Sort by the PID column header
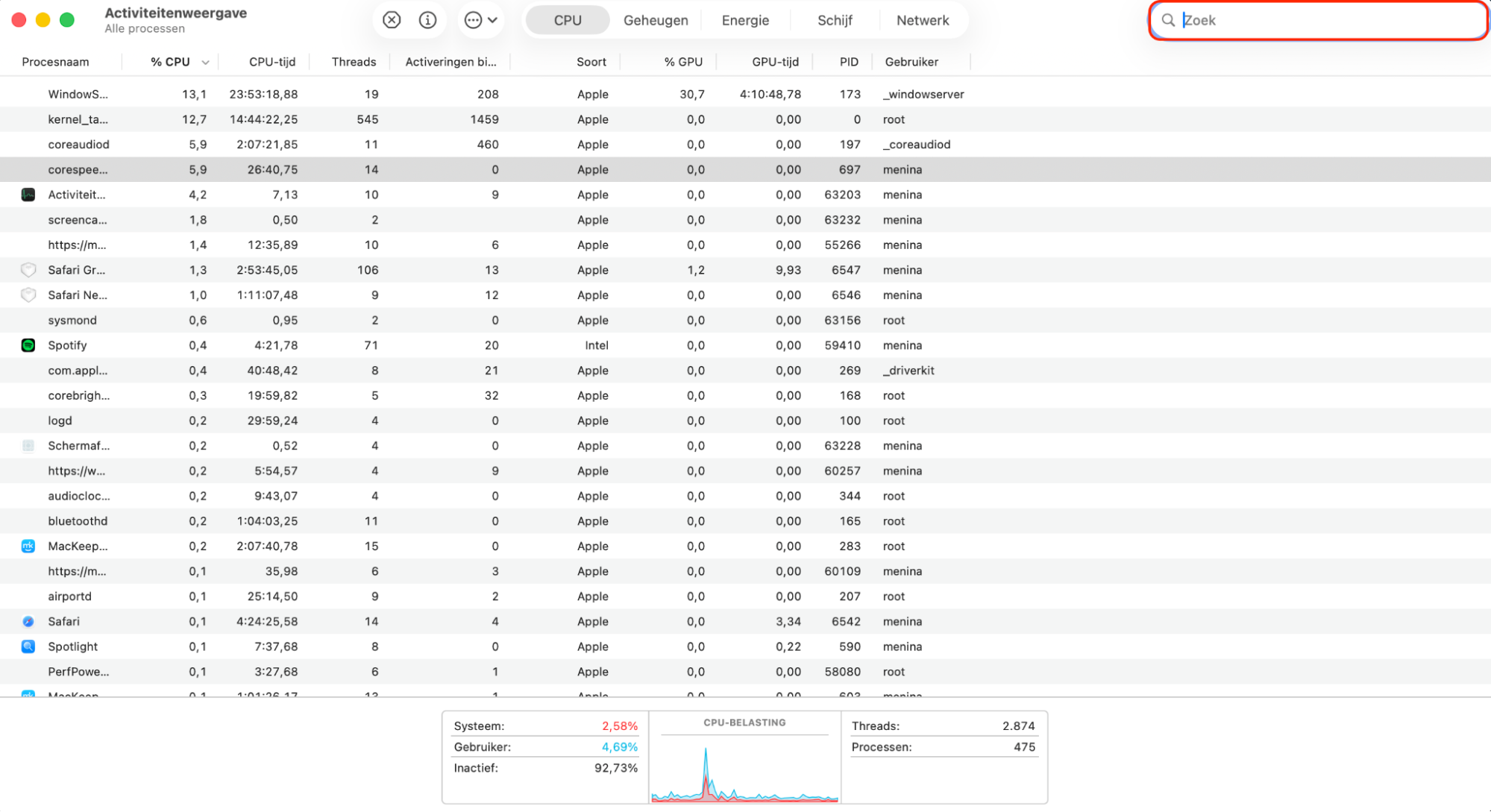 (x=849, y=62)
